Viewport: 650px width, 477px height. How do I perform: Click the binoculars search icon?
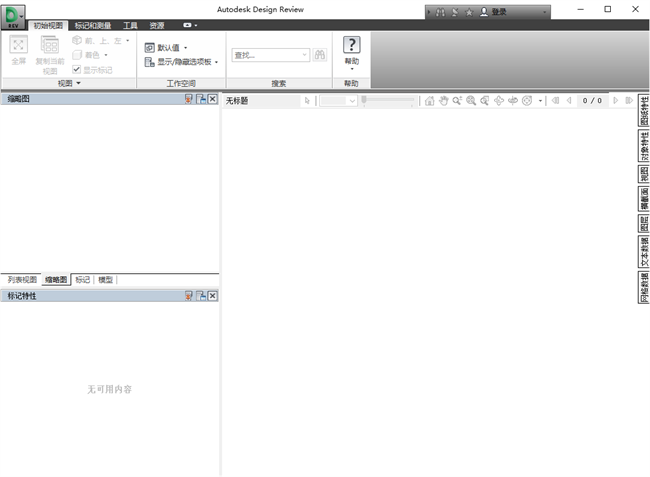pos(321,56)
